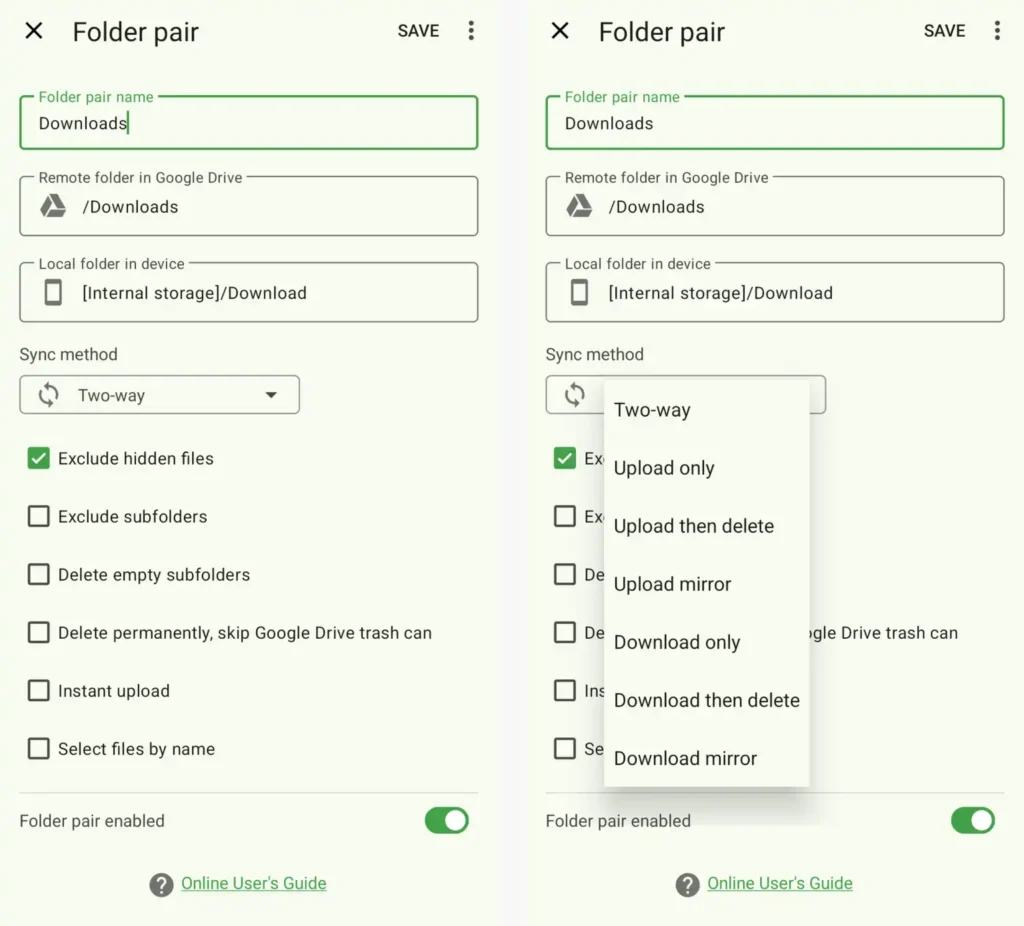1024x926 pixels.
Task: Open Online User's Guide link in right panel
Action: click(779, 884)
